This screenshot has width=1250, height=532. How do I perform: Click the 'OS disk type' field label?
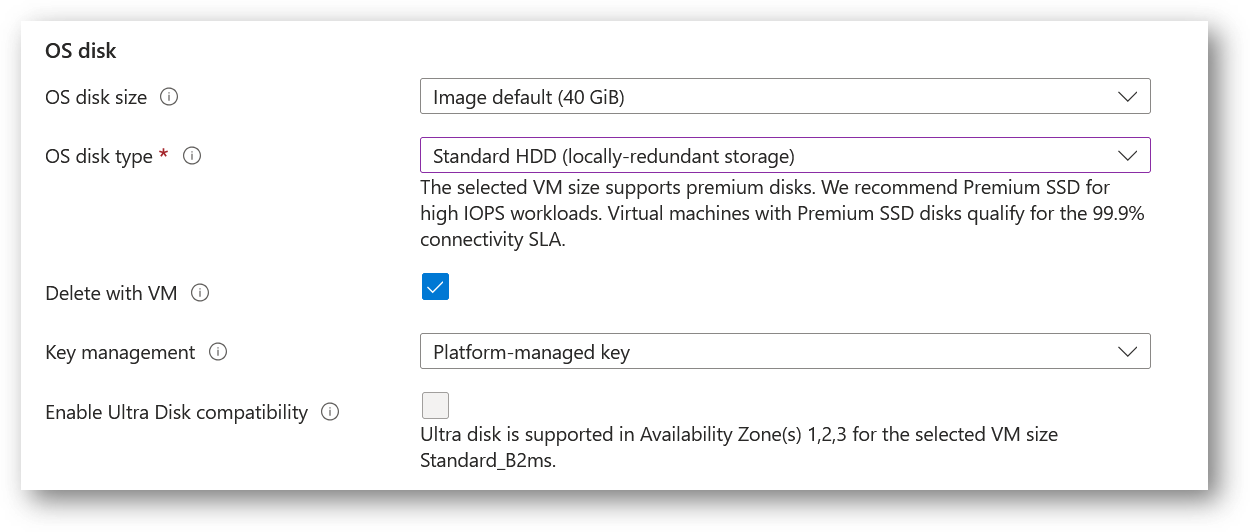99,156
